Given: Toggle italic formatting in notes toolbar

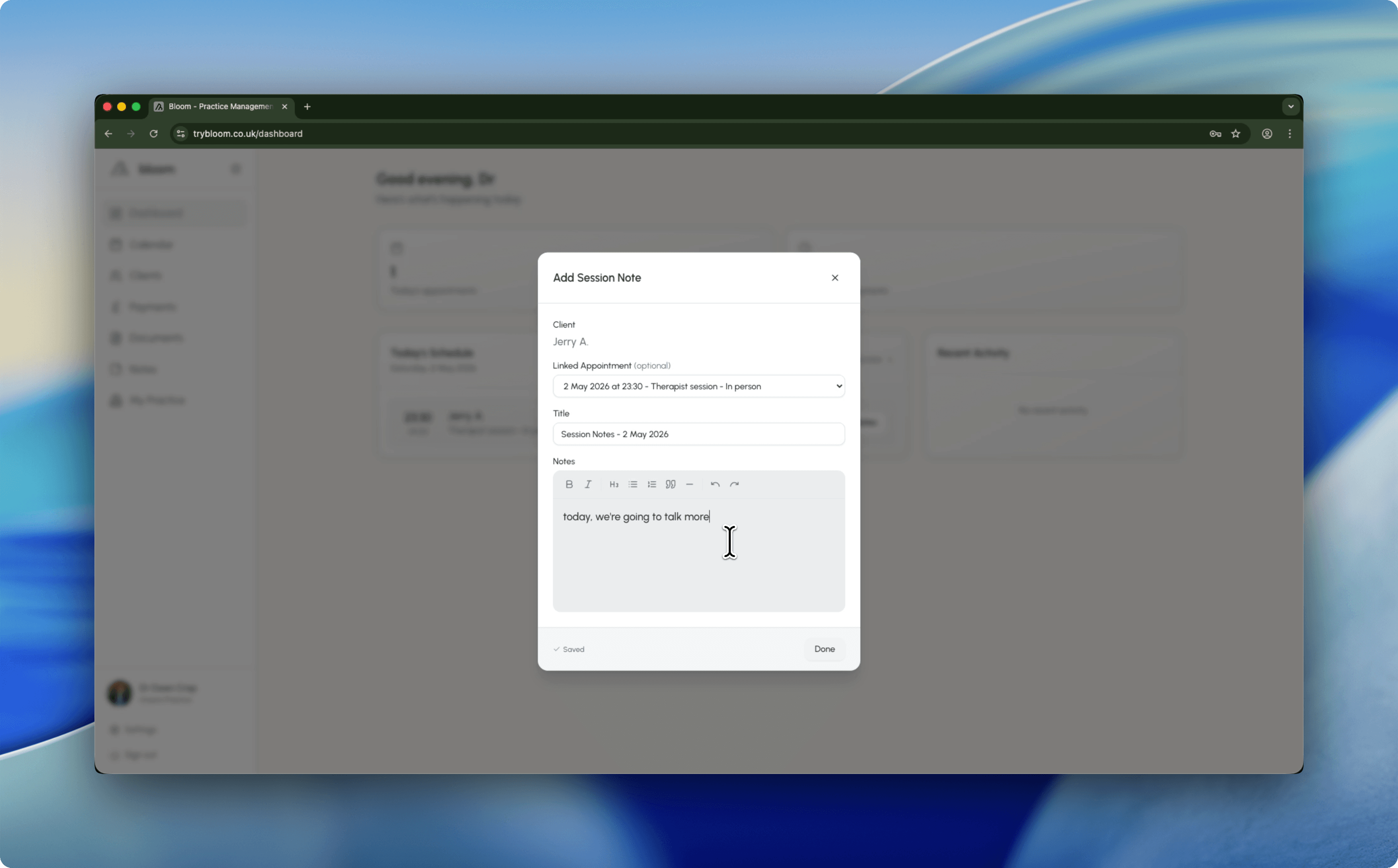Looking at the screenshot, I should tap(588, 484).
